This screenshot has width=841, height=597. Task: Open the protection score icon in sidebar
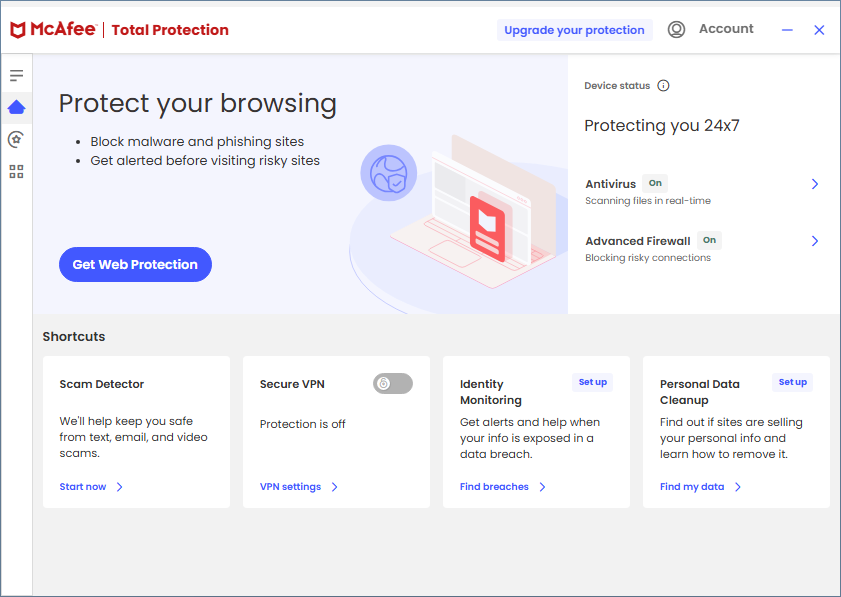(17, 139)
